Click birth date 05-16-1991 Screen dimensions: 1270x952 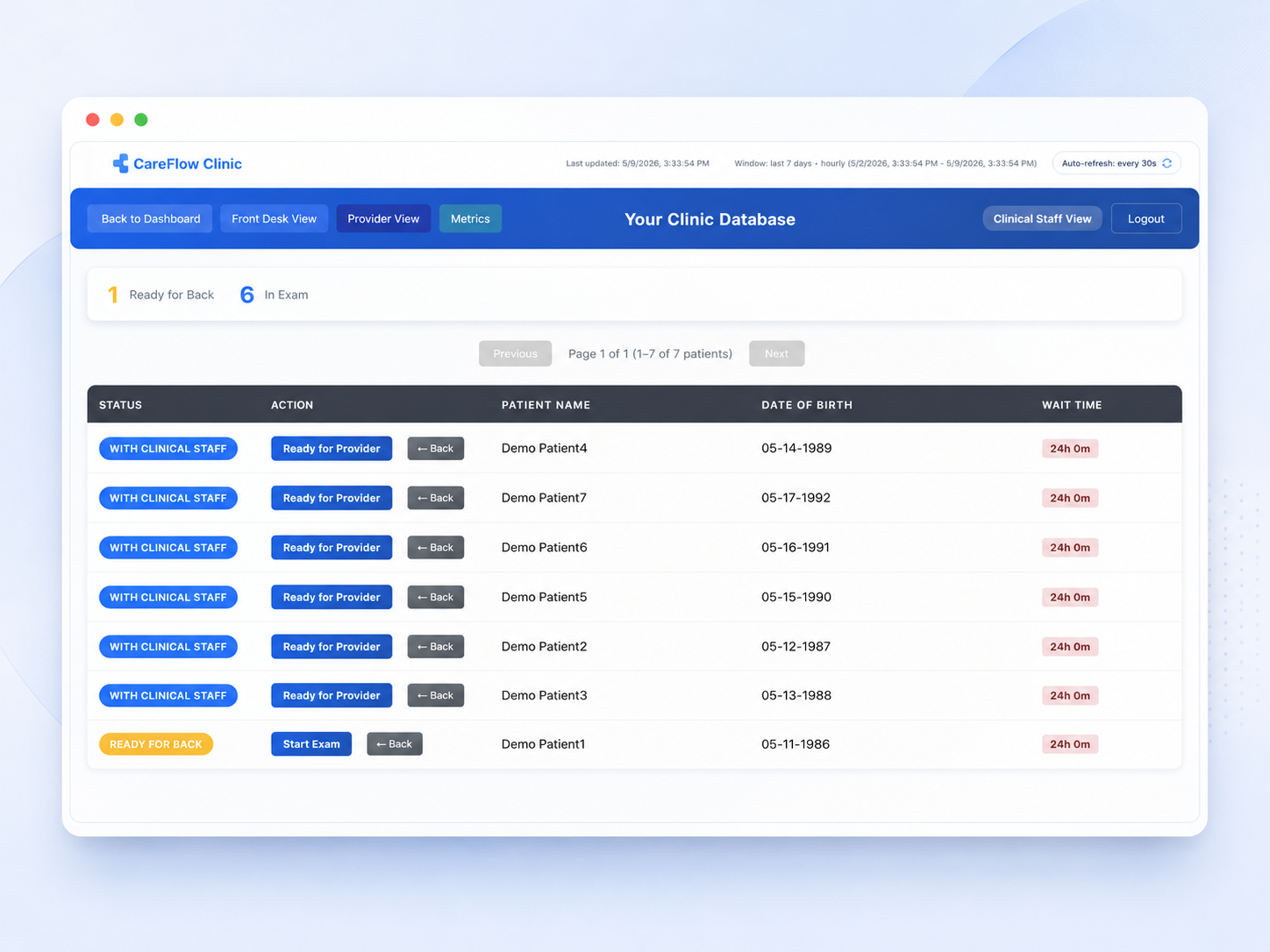(x=796, y=547)
